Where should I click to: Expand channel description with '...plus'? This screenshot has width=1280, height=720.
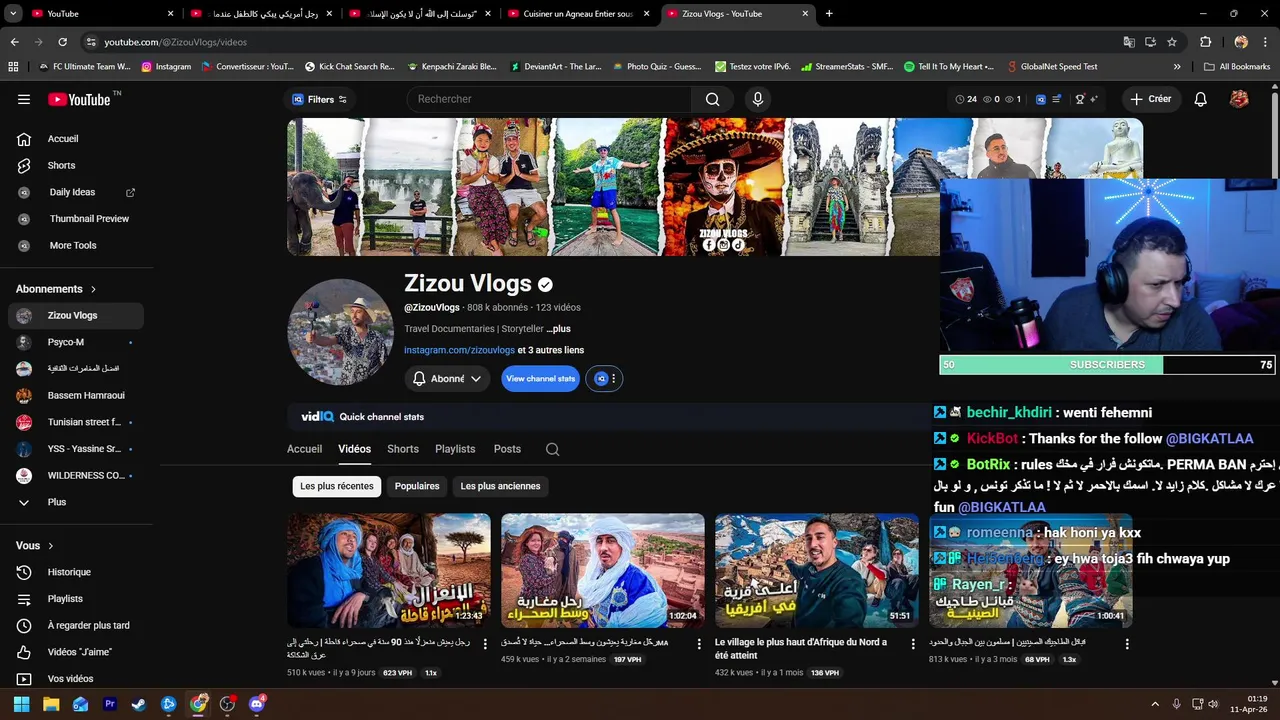point(558,328)
